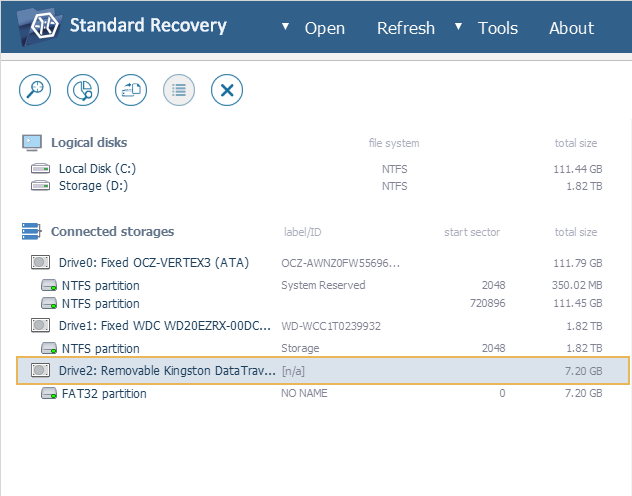Screen dimensions: 632x496
Task: Toggle the list view icon
Action: (x=179, y=90)
